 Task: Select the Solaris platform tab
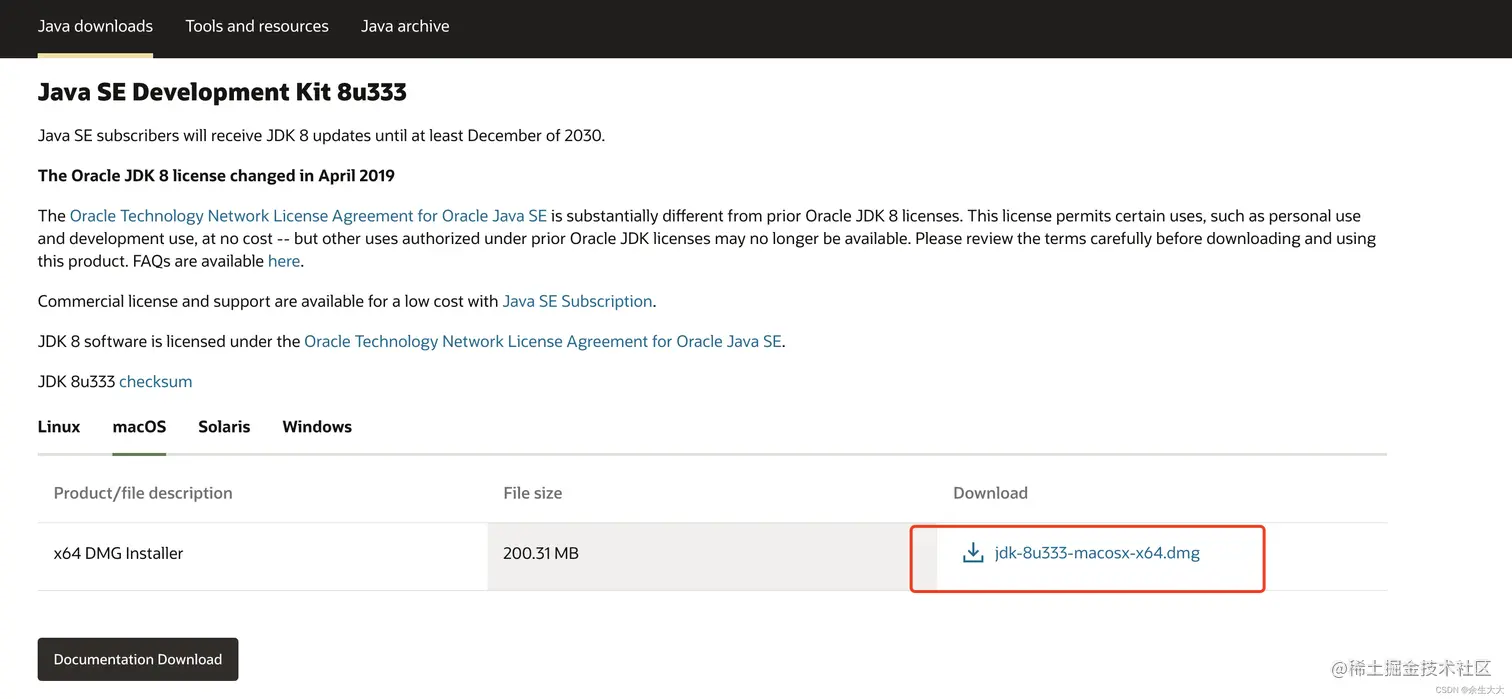pyautogui.click(x=224, y=427)
